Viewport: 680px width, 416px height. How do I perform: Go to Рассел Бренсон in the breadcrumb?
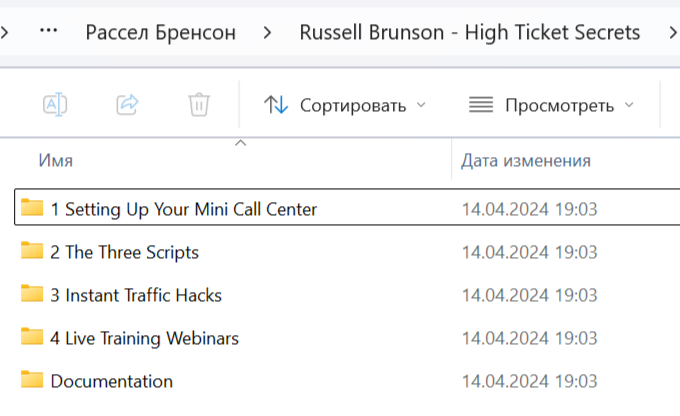160,33
